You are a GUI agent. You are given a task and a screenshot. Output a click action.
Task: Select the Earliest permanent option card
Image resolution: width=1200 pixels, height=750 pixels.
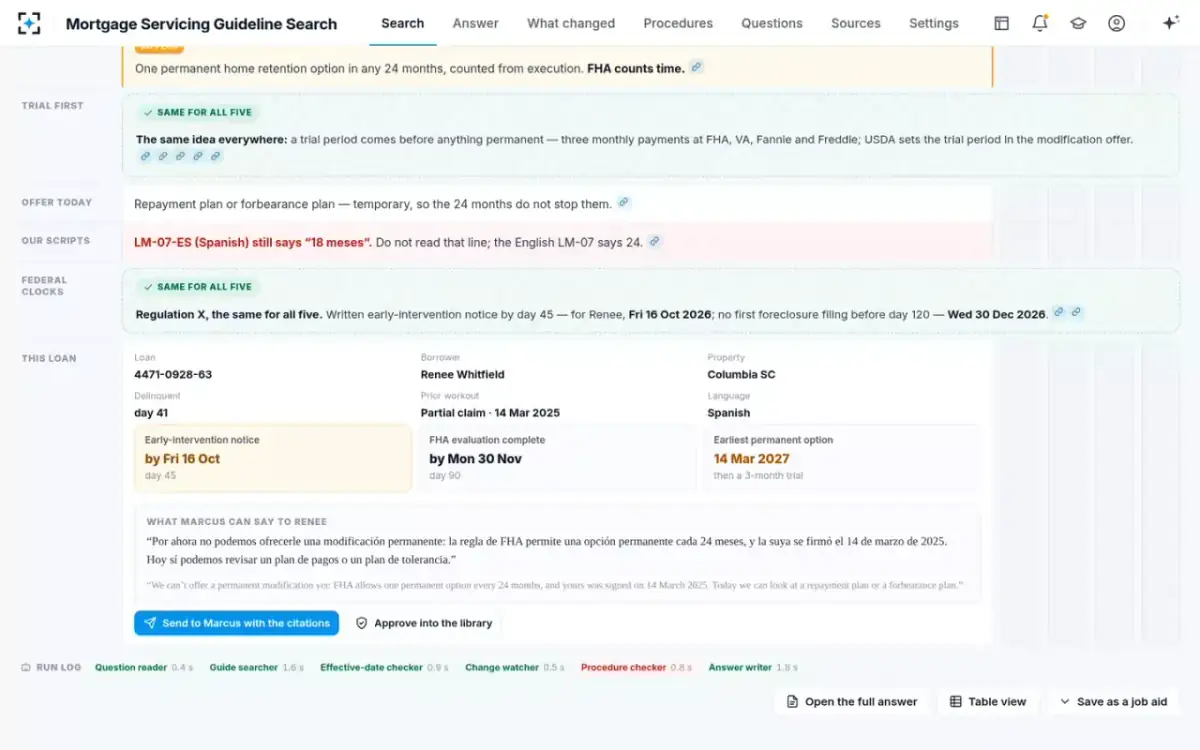pos(844,458)
